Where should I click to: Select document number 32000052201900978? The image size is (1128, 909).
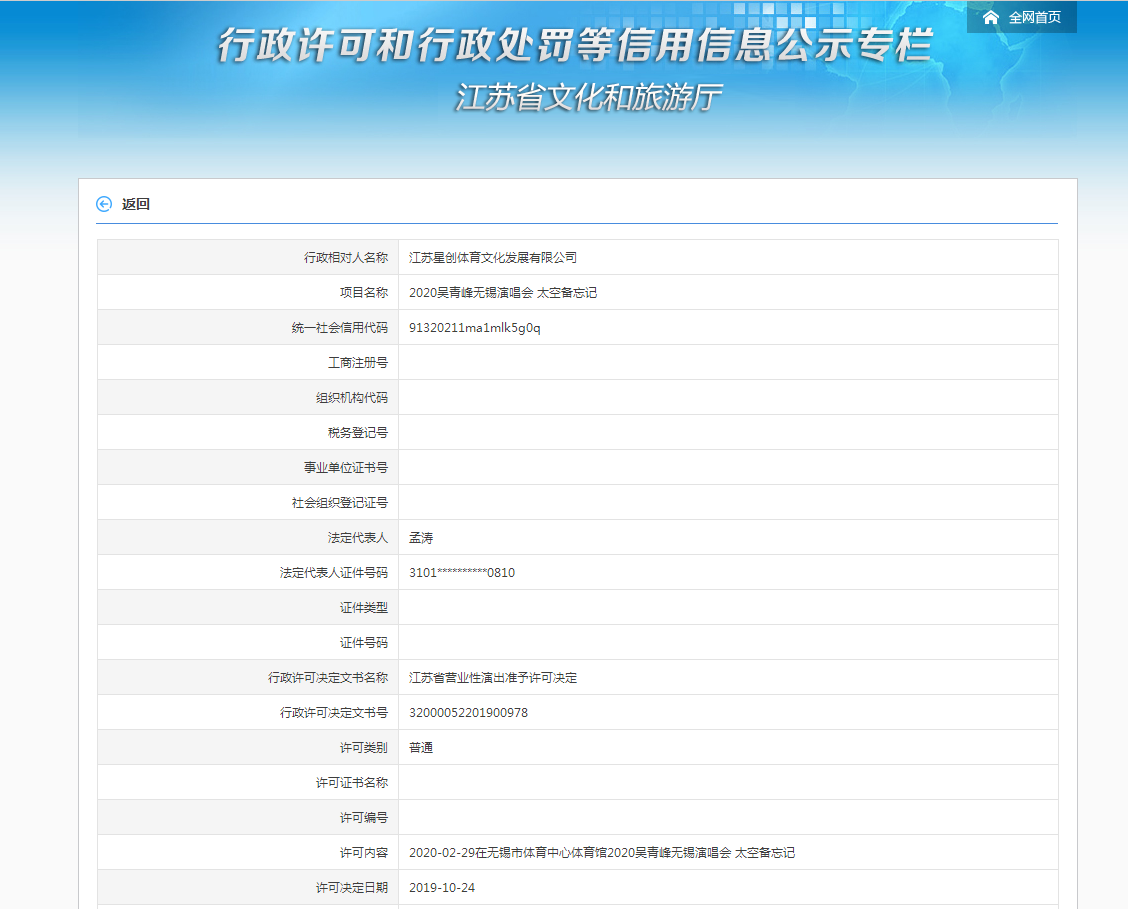tap(468, 713)
